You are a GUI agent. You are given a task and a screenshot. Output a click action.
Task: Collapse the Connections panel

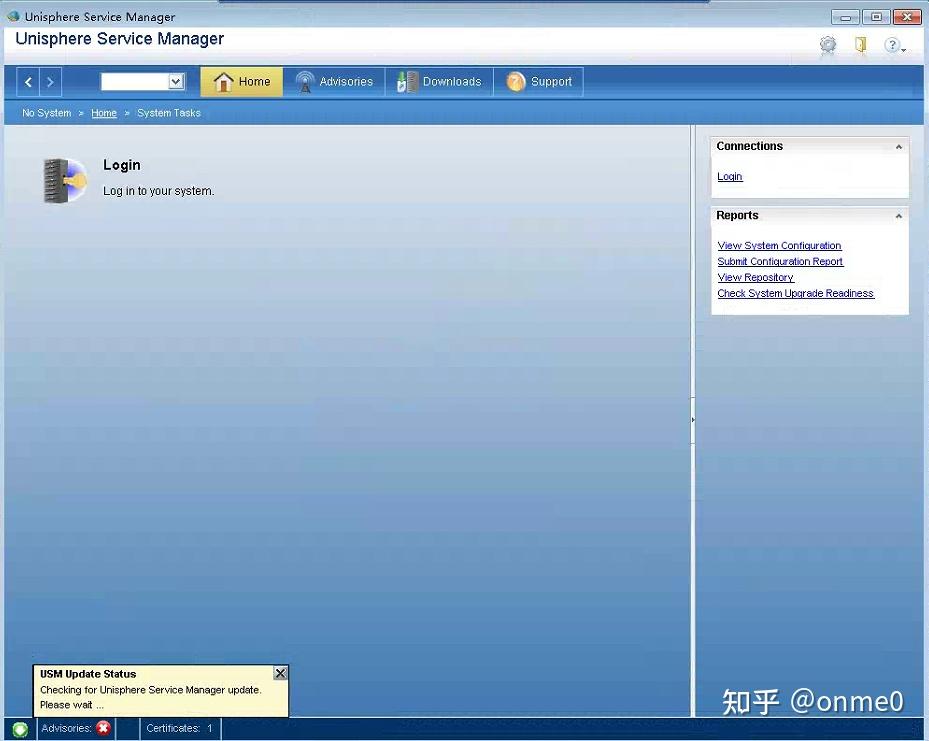pyautogui.click(x=898, y=146)
